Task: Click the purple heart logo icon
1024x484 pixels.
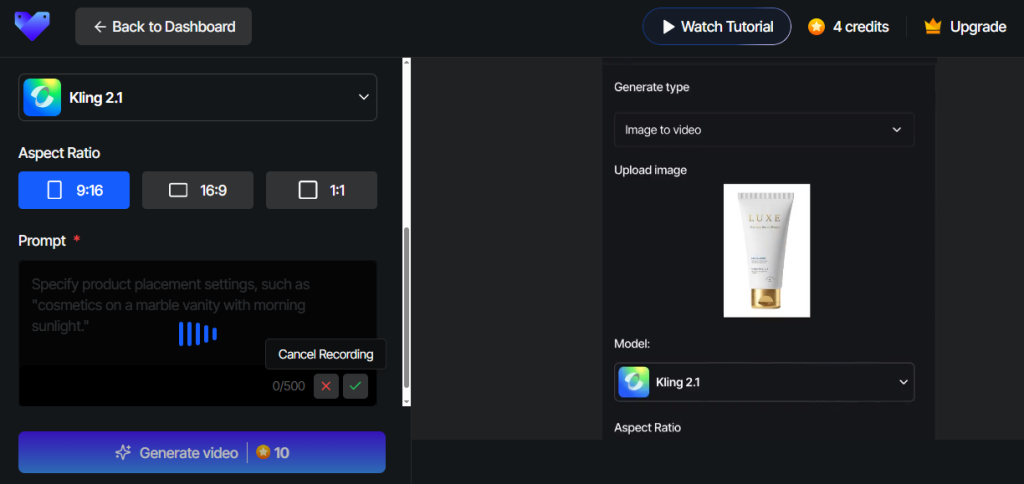Action: click(x=32, y=26)
